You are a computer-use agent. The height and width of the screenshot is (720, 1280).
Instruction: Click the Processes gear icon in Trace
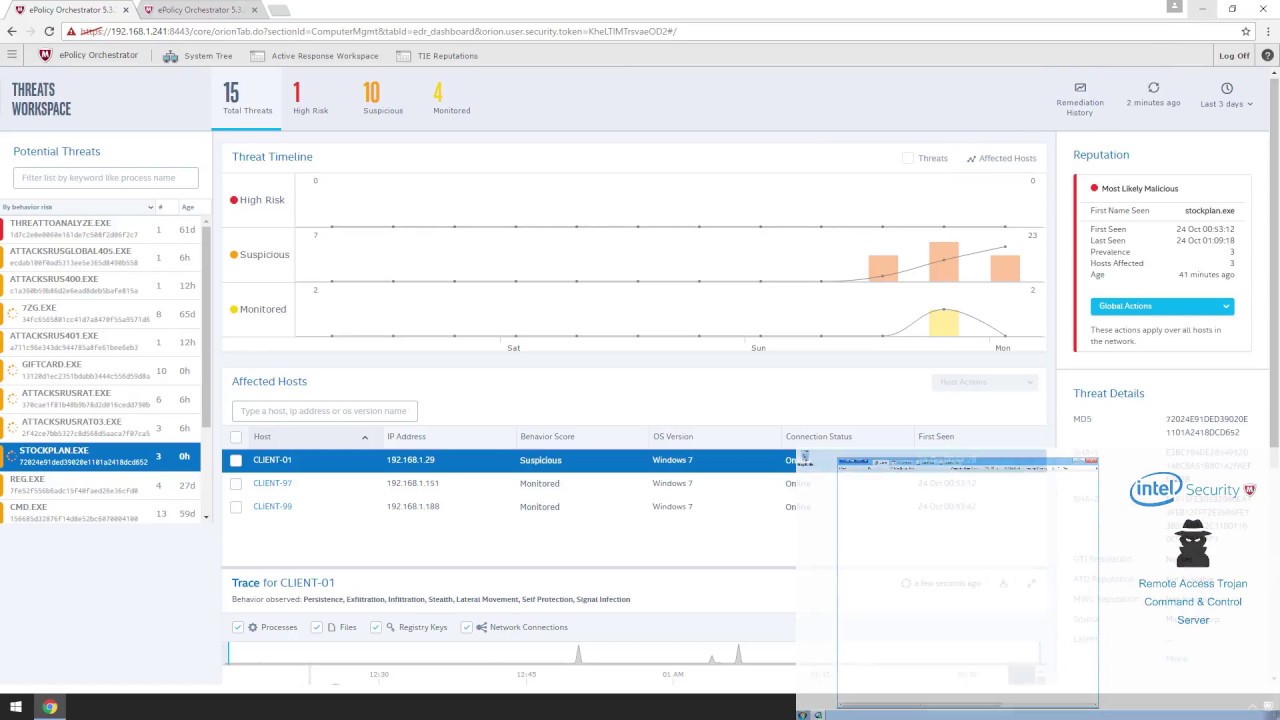tap(253, 627)
